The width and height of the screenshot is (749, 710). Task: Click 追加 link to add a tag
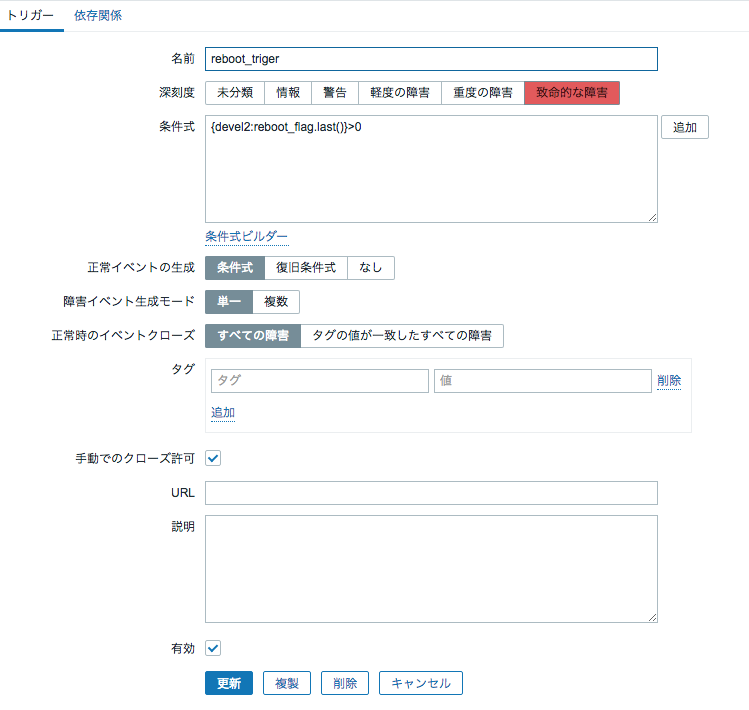[223, 412]
